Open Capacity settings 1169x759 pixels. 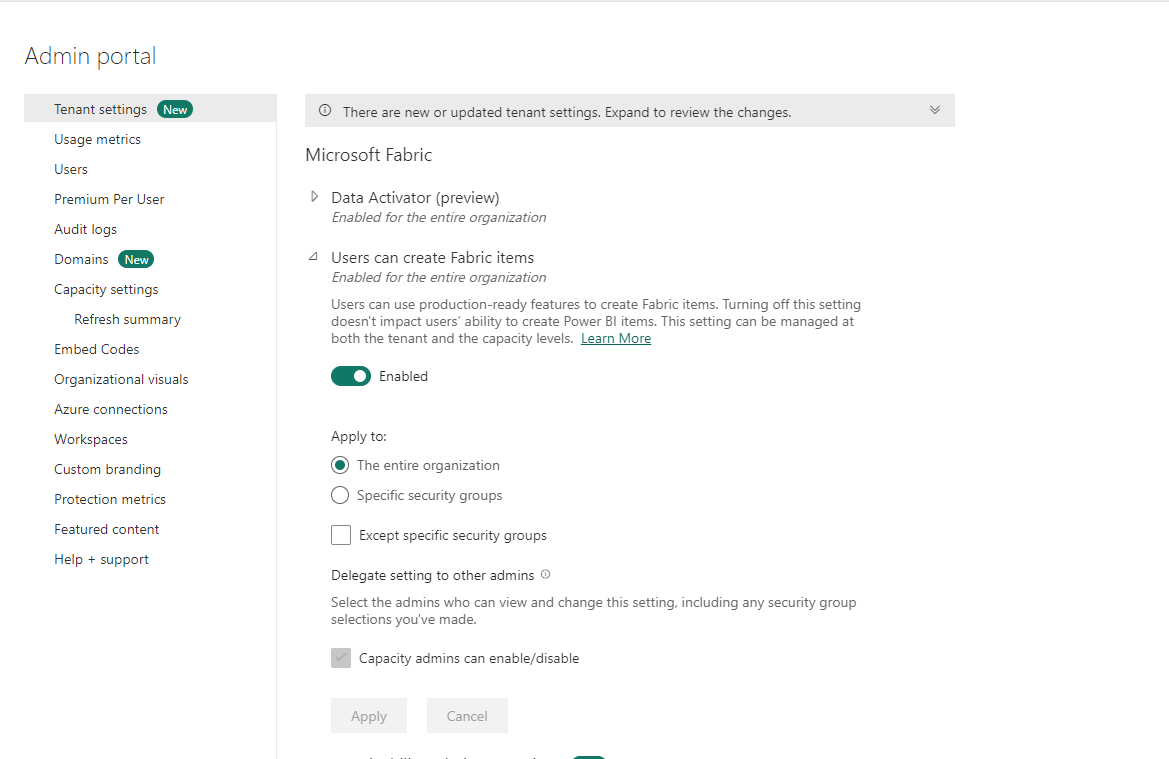point(106,289)
